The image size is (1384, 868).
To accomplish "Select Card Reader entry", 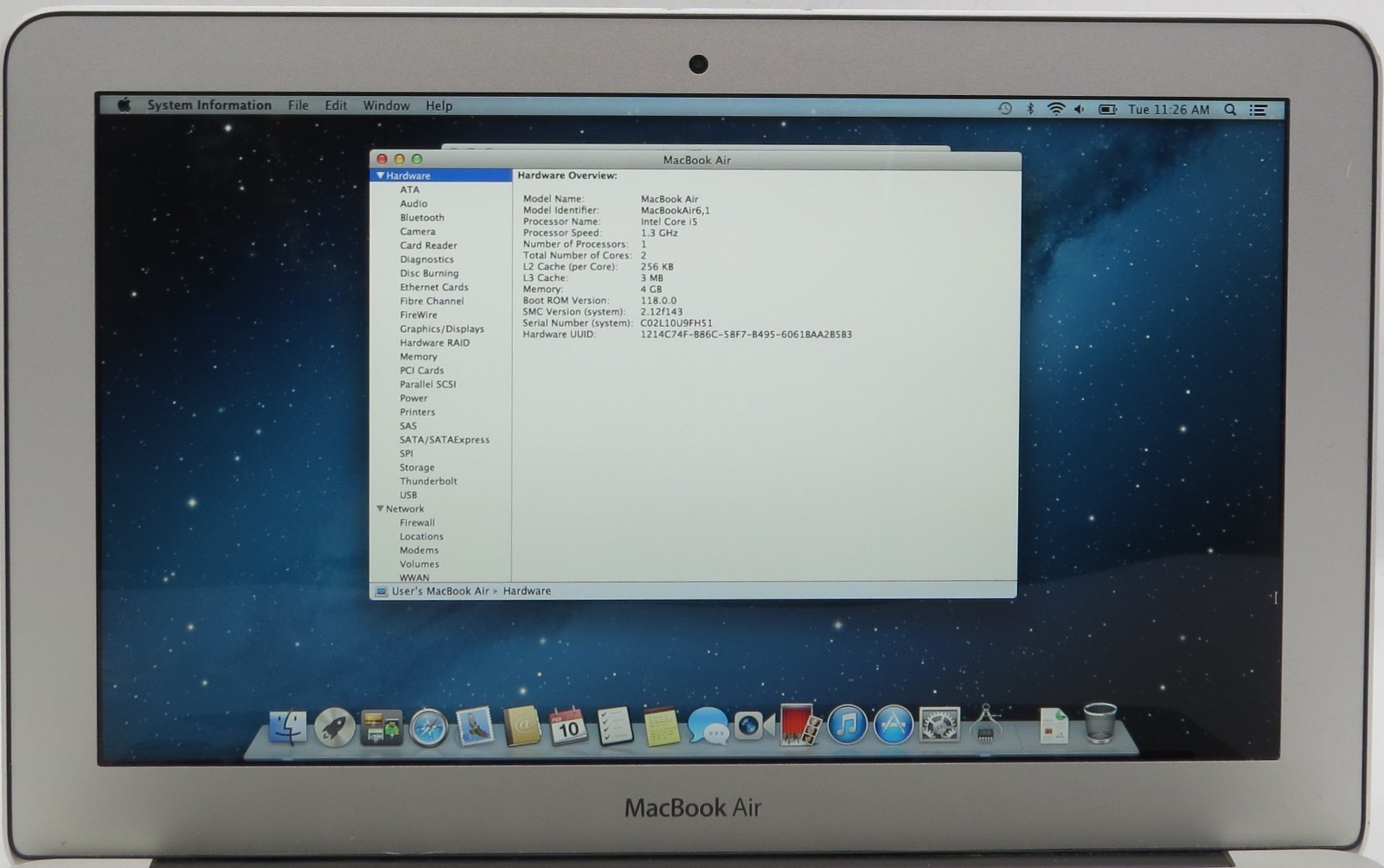I will coord(428,245).
